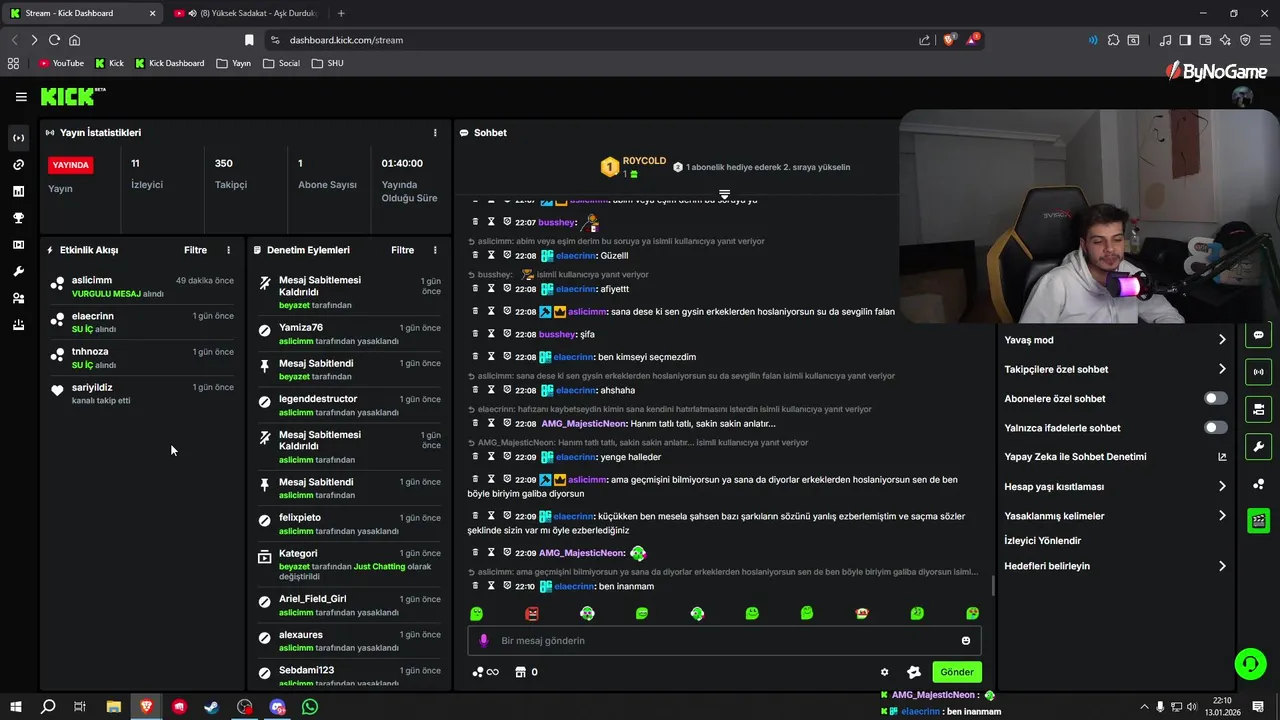
Task: Open the community users icon in the left sidebar
Action: click(18, 298)
